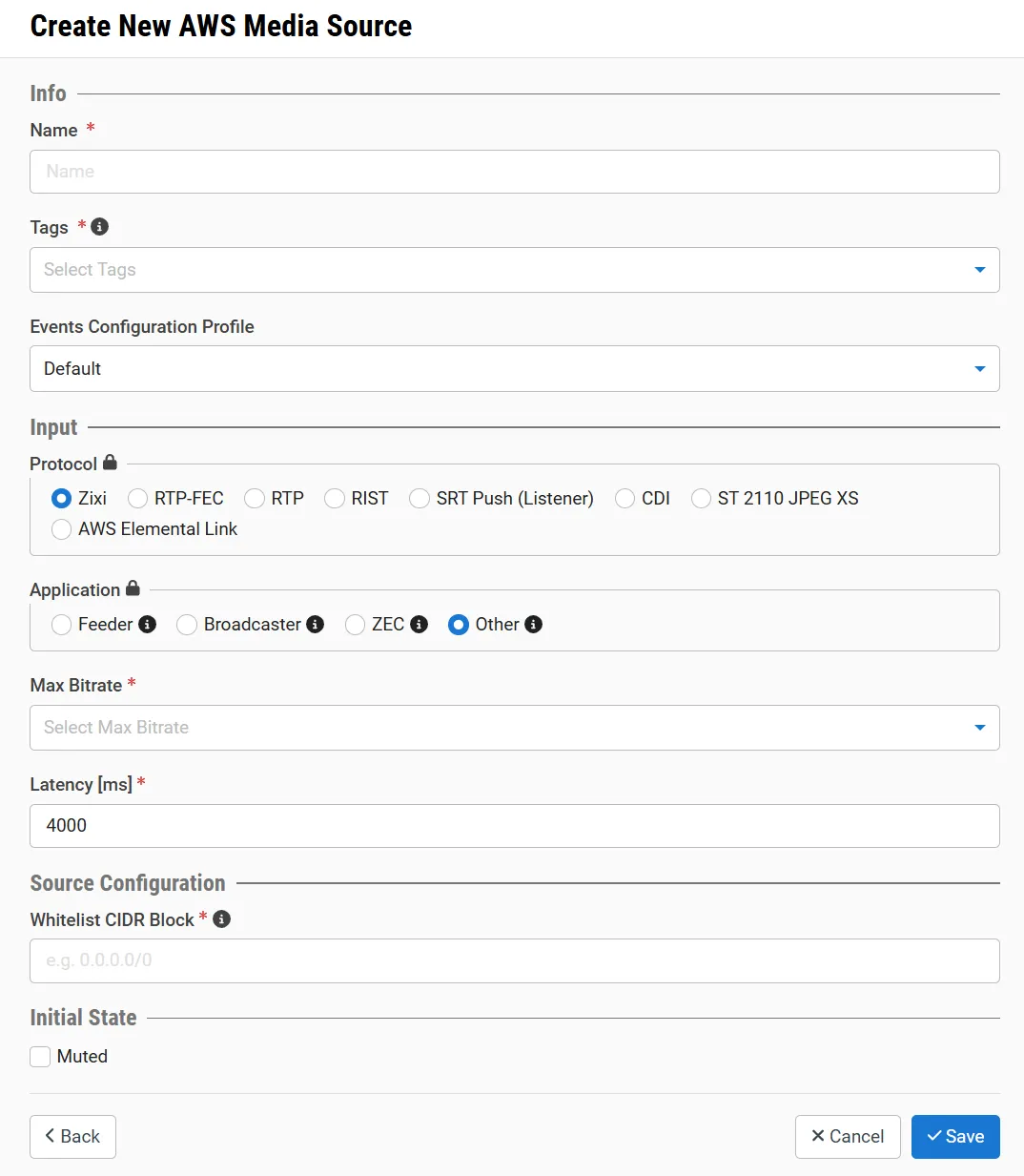Screen dimensions: 1024x1176
Task: Save the new AWS media source
Action: point(955,1137)
